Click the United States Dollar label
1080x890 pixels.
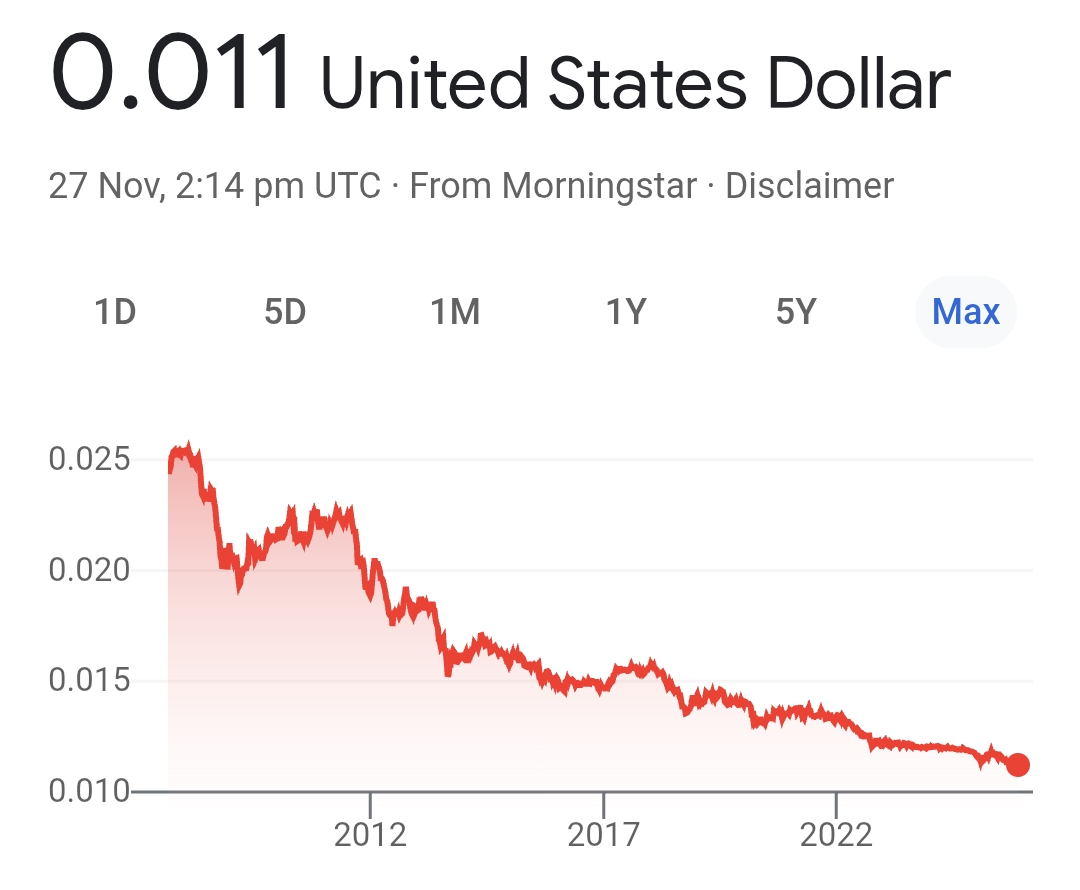635,85
